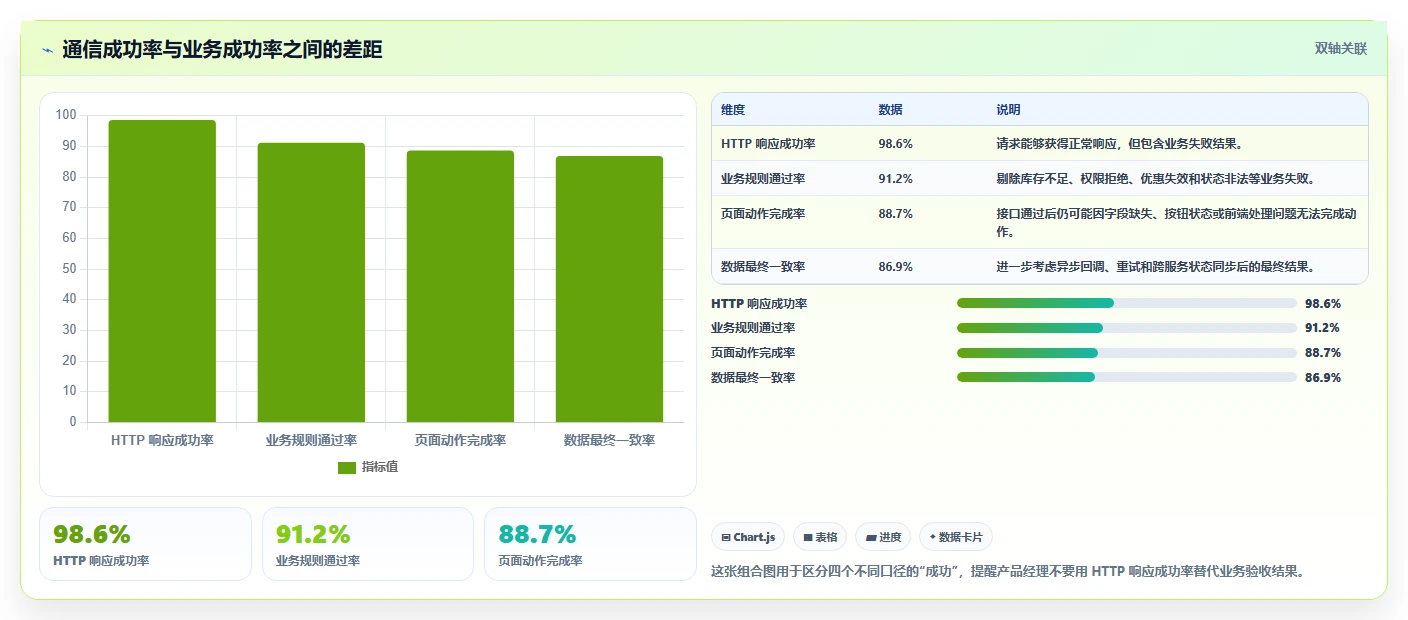Click the 业务规则通过率 x-axis label
1408x620 pixels.
[x=311, y=440]
